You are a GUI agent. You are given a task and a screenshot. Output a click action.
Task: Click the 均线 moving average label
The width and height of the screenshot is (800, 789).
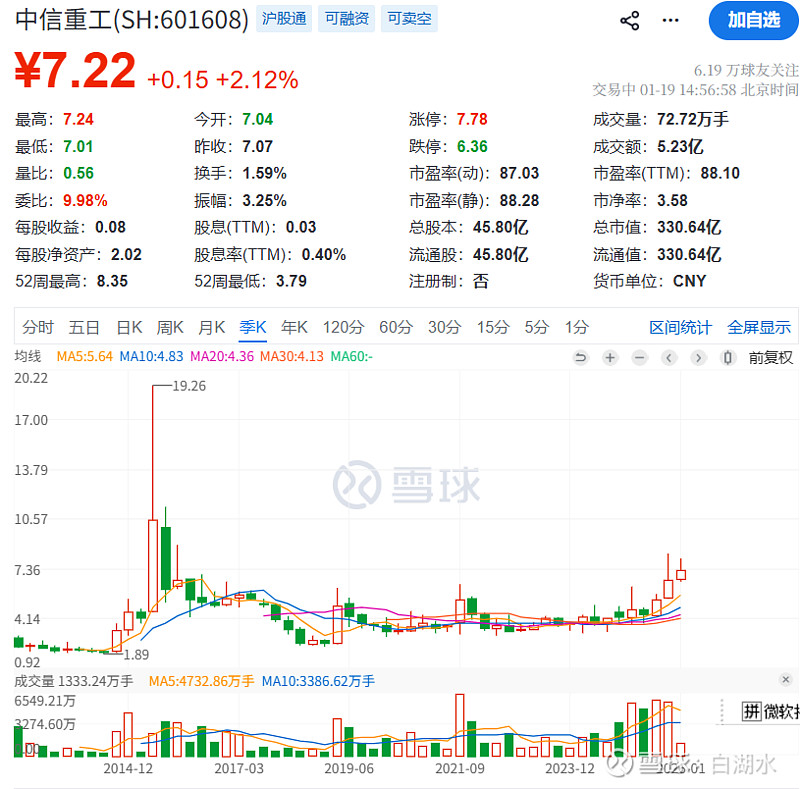pyautogui.click(x=28, y=356)
